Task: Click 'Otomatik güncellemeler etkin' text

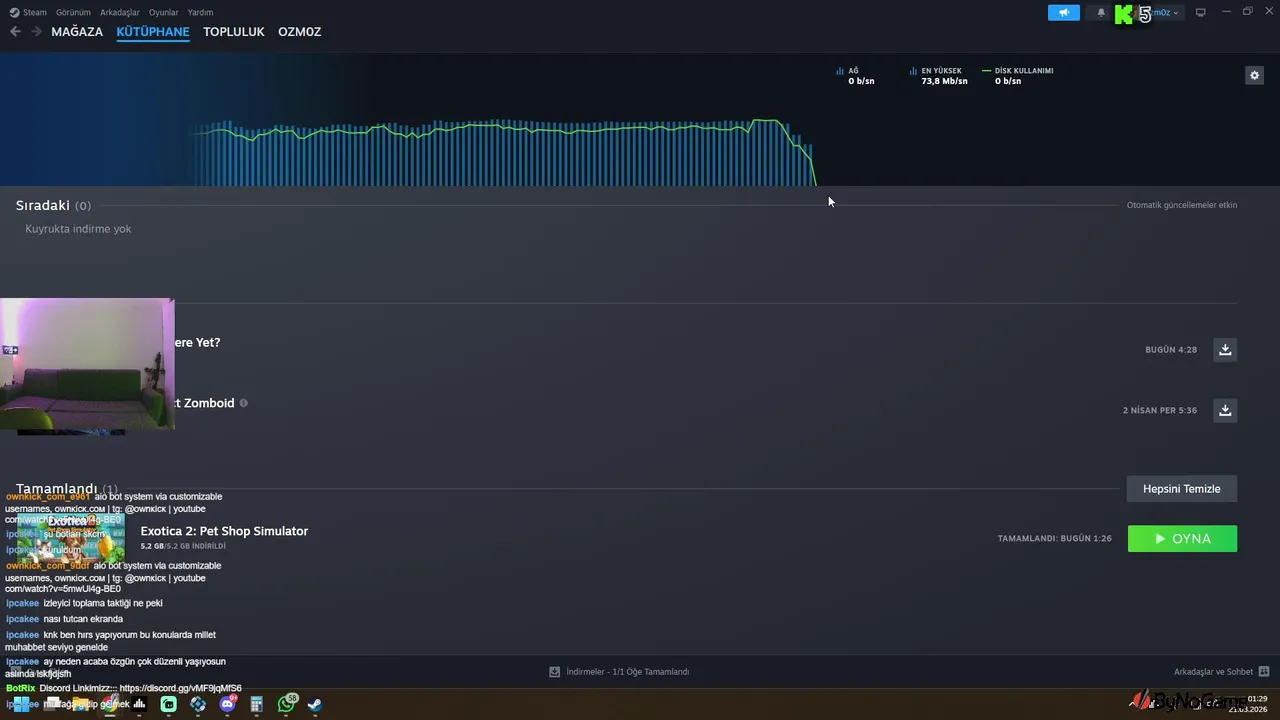Action: point(1182,205)
